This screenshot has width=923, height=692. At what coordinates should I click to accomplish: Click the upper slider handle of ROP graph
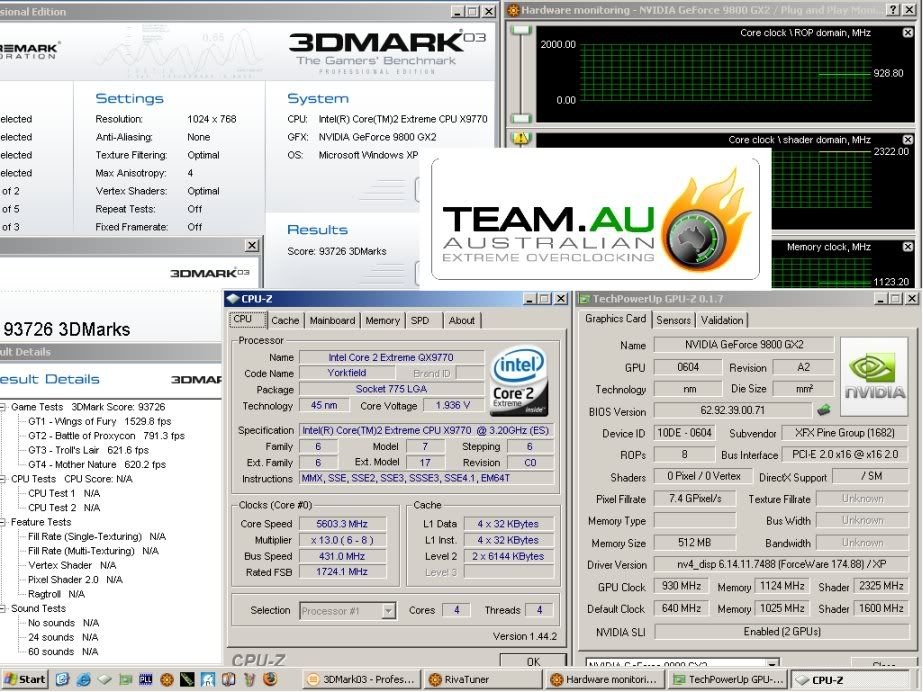pyautogui.click(x=519, y=31)
